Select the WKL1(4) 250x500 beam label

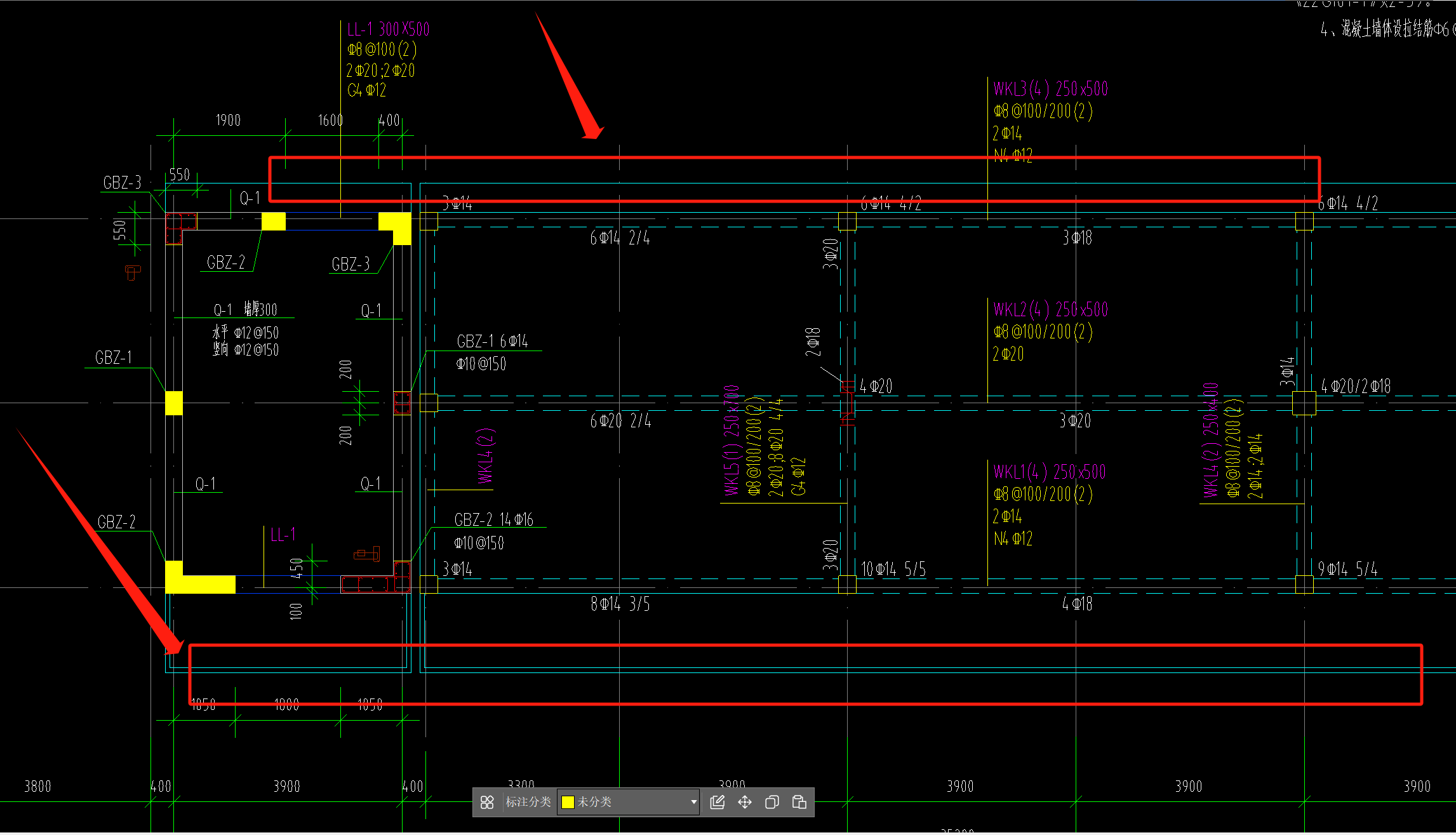[x=1050, y=472]
